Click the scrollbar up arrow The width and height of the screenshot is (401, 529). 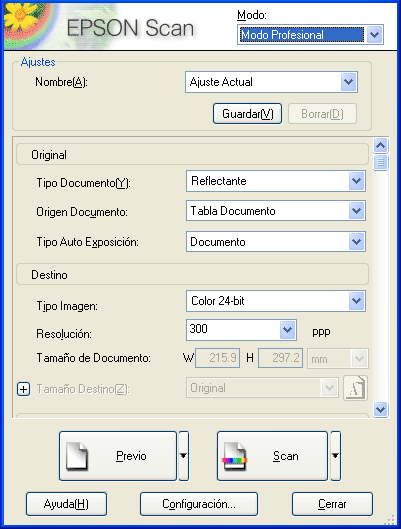point(381,146)
